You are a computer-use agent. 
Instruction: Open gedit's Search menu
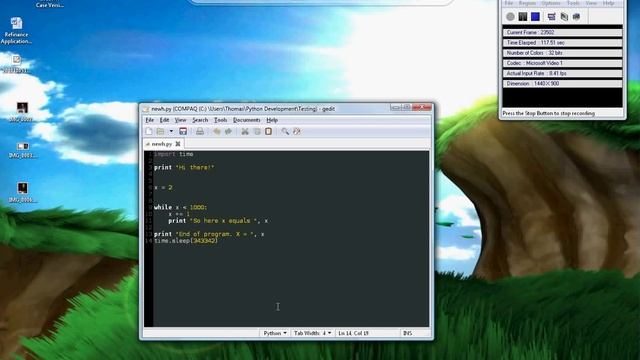pyautogui.click(x=200, y=120)
